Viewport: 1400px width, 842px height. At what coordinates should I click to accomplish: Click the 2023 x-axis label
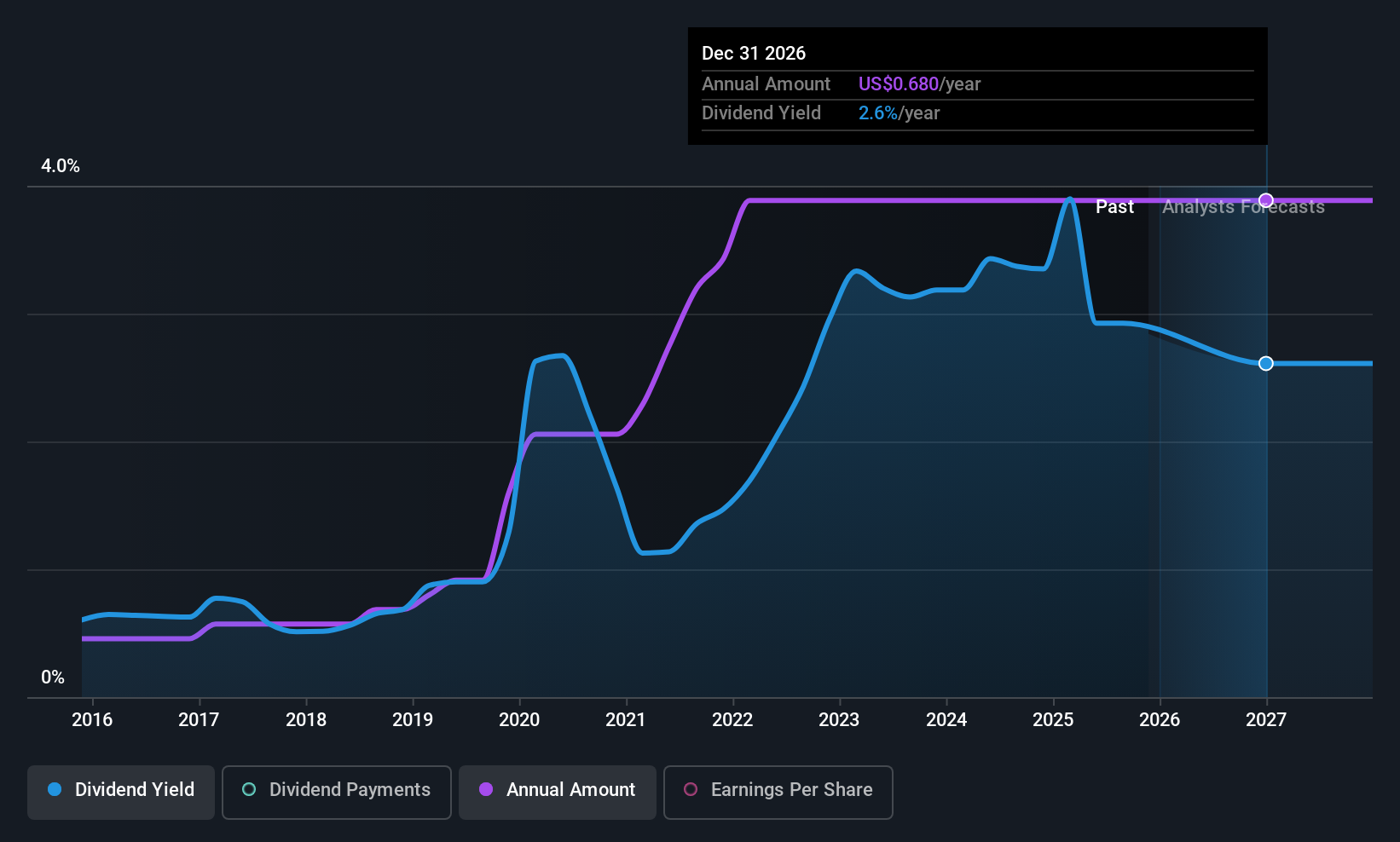point(839,719)
